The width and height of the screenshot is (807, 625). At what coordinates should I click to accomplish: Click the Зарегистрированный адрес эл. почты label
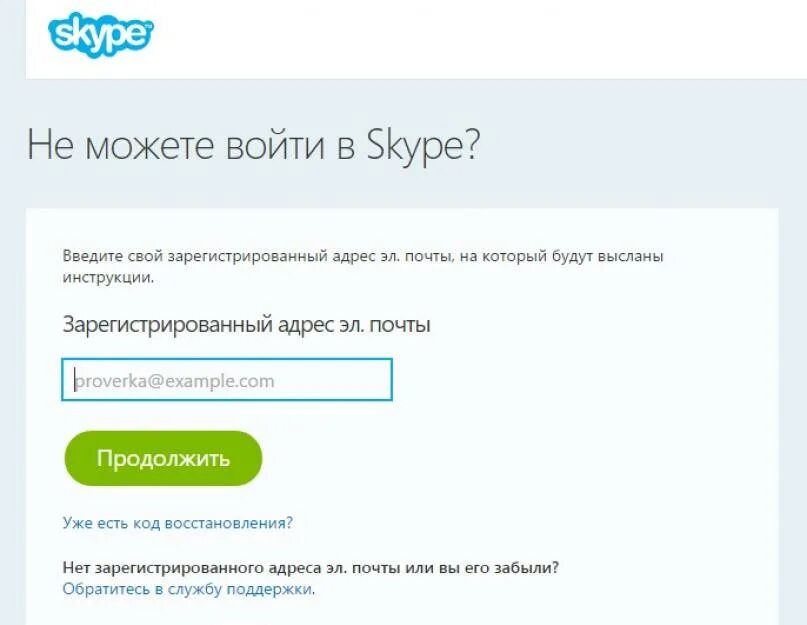click(x=246, y=325)
